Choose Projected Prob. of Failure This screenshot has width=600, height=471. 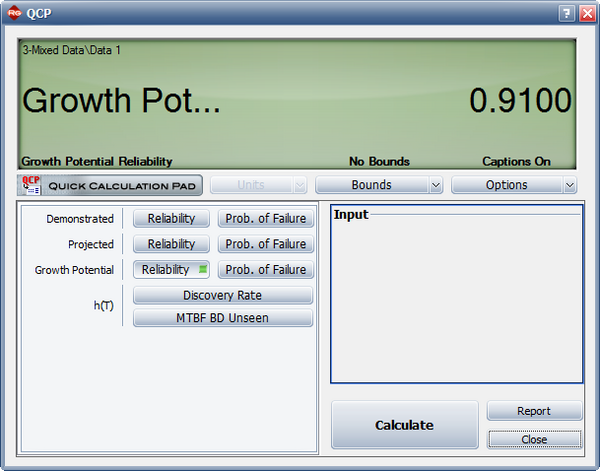tap(265, 244)
